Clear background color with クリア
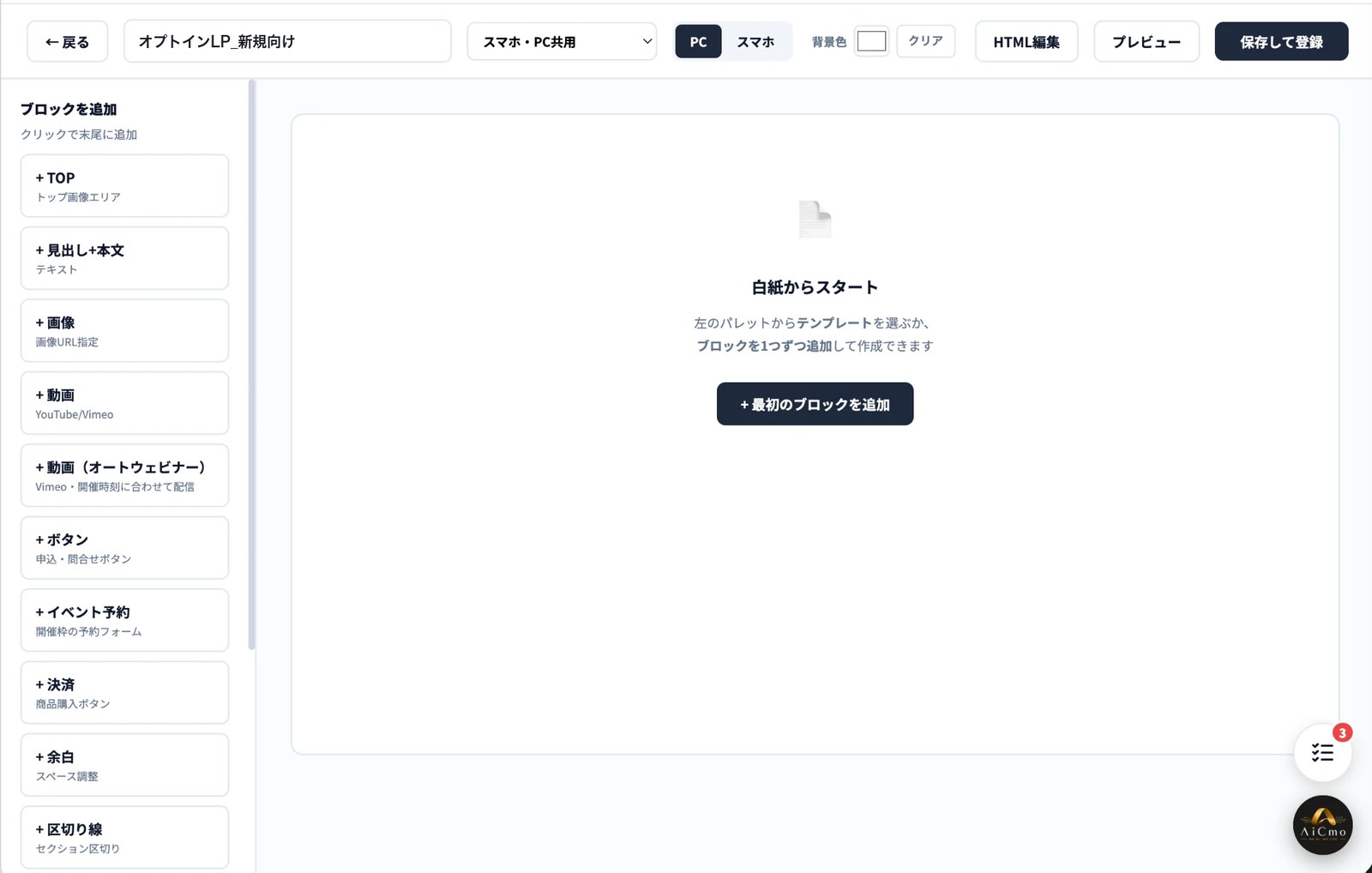 pos(926,40)
